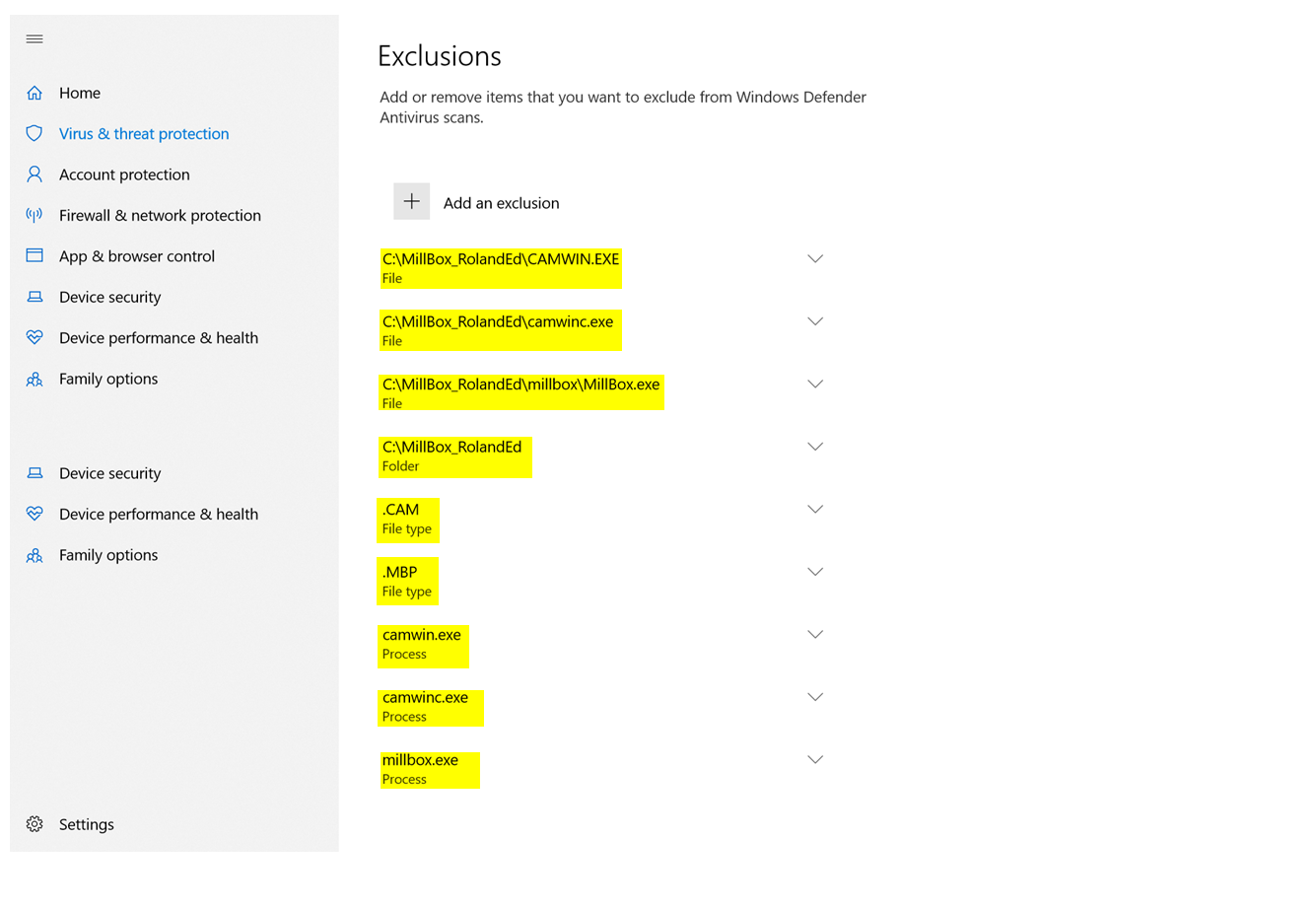Select the camwin.exe process entry text
The height and width of the screenshot is (909, 1316).
[x=421, y=634]
